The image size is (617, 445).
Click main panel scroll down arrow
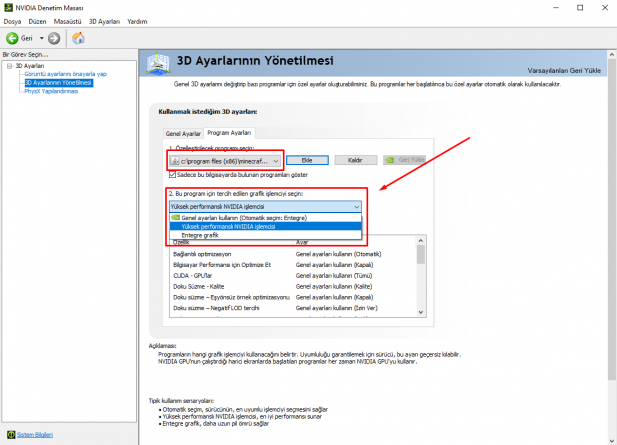click(x=611, y=441)
